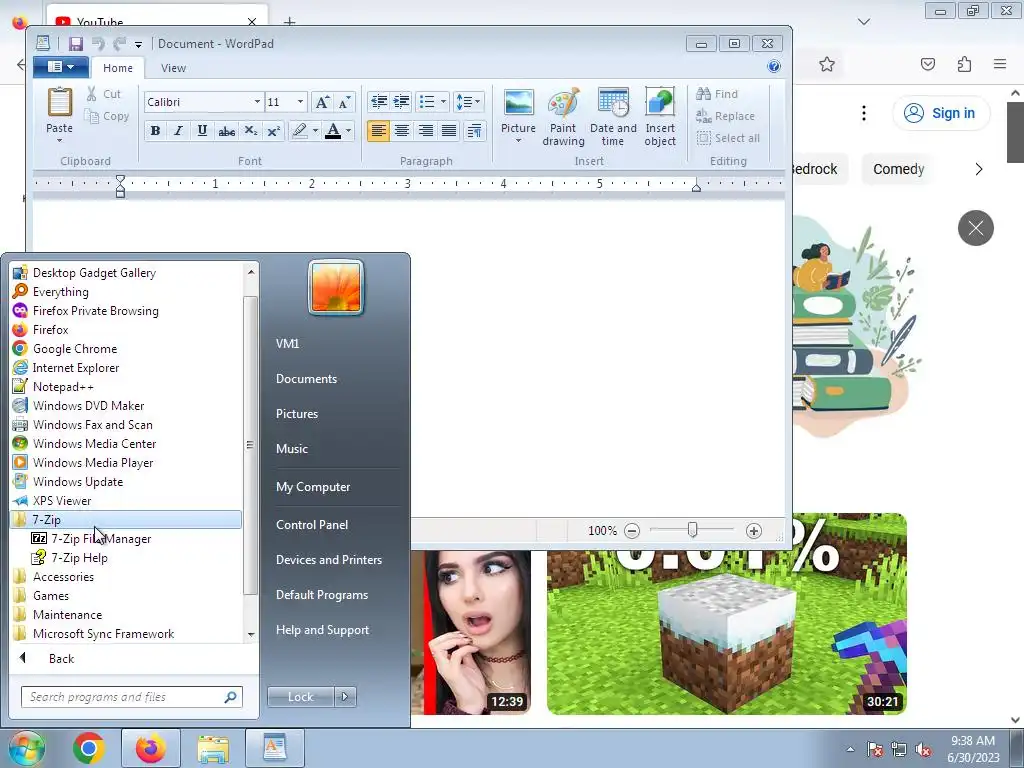Open the Minecraft block video thumbnail 30:21
The width and height of the screenshot is (1024, 768).
(727, 614)
